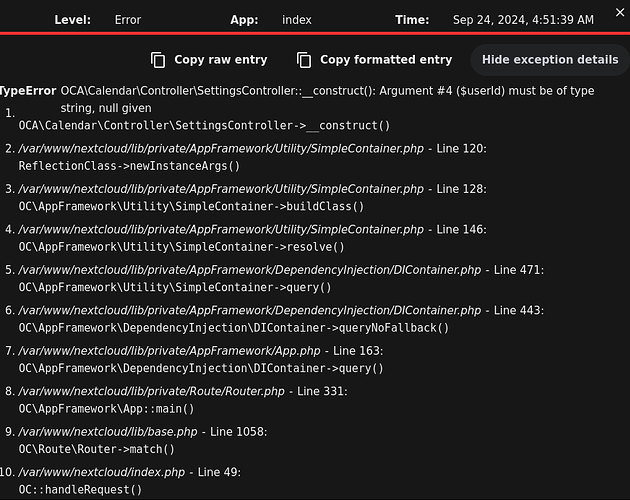
Task: Click the Error level value in header
Action: 127,20
